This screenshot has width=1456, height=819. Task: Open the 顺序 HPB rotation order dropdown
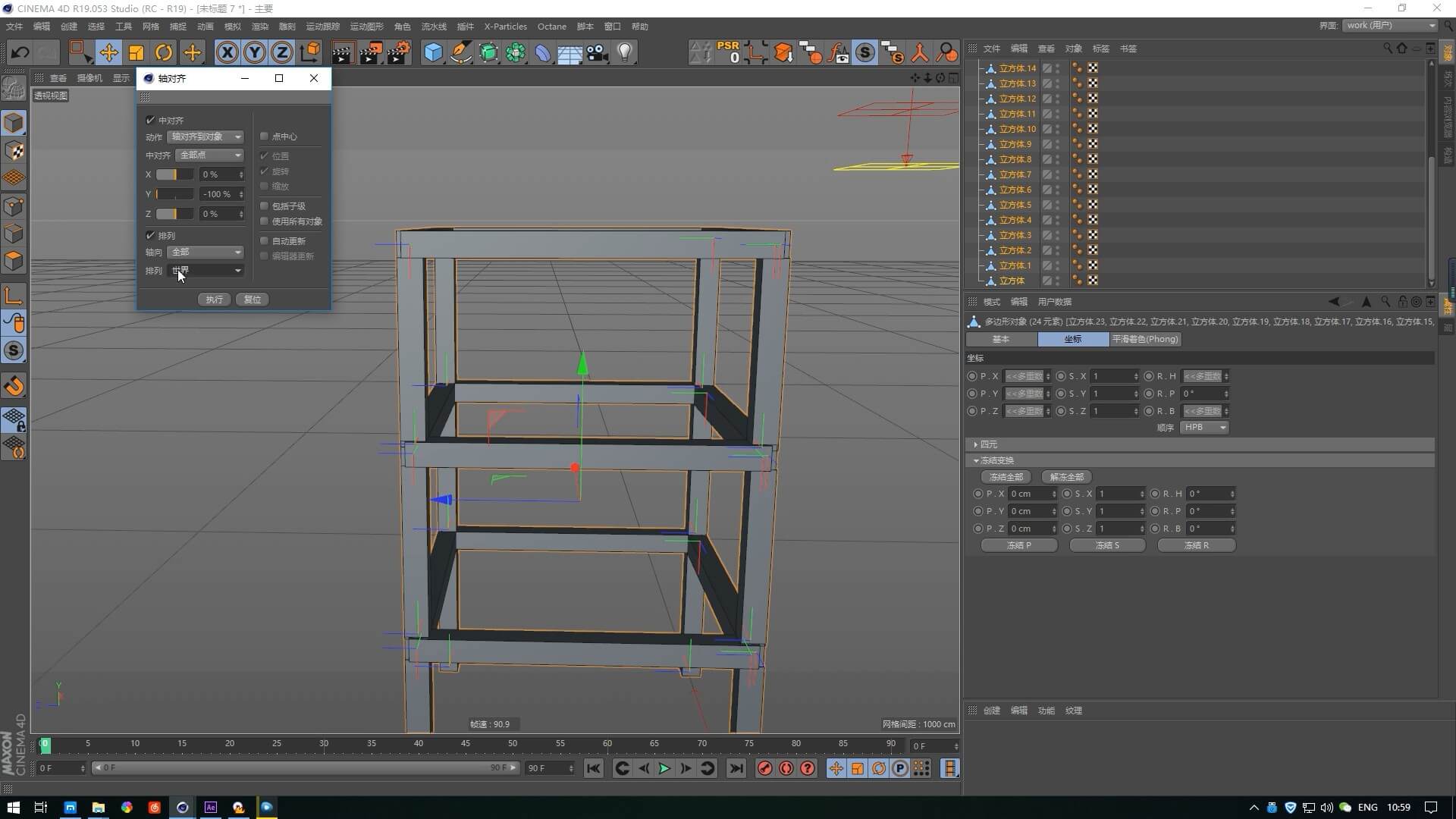coord(1204,428)
